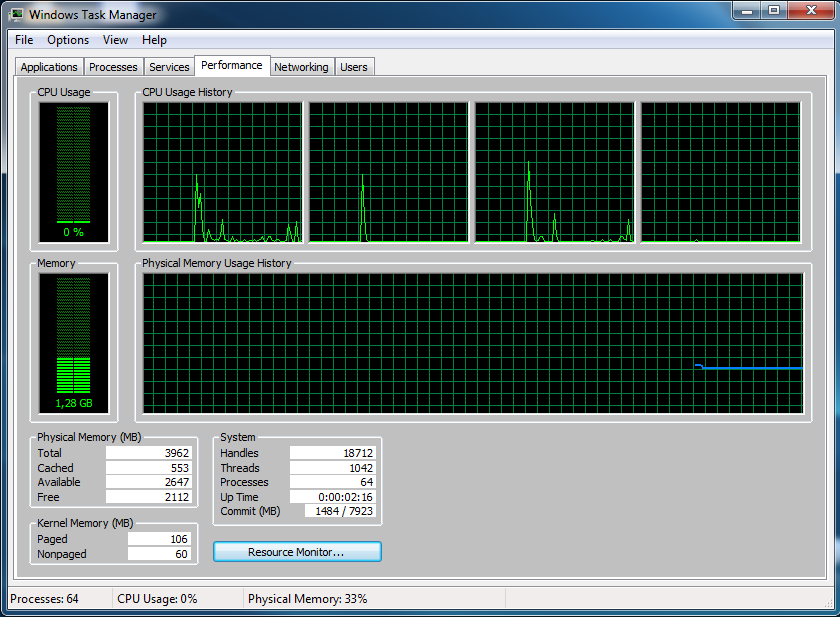Click the second CPU core history graph
This screenshot has width=840, height=617.
click(x=388, y=172)
